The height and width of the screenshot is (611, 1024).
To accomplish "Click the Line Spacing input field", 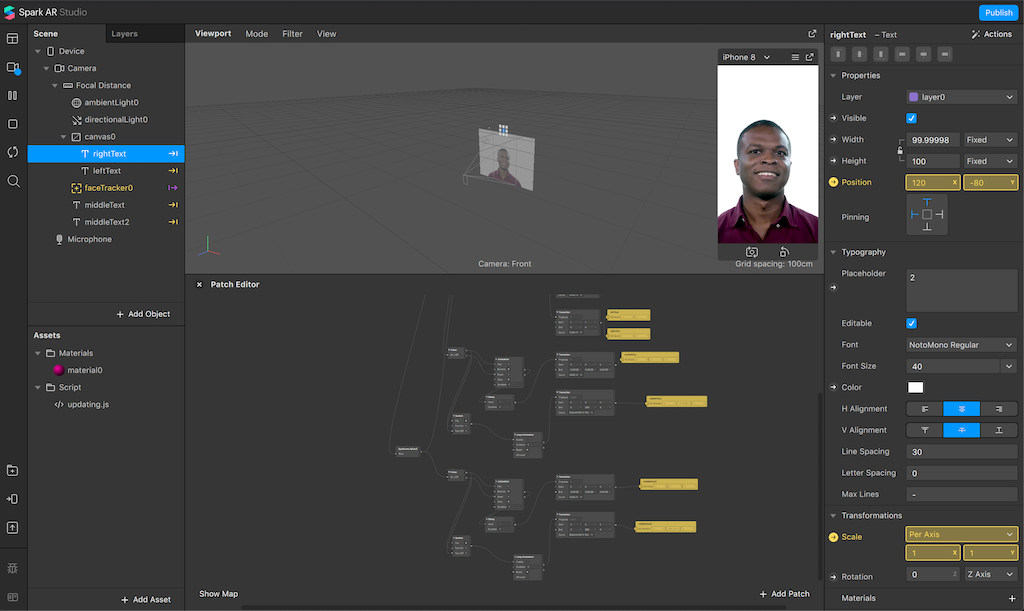I will click(961, 452).
